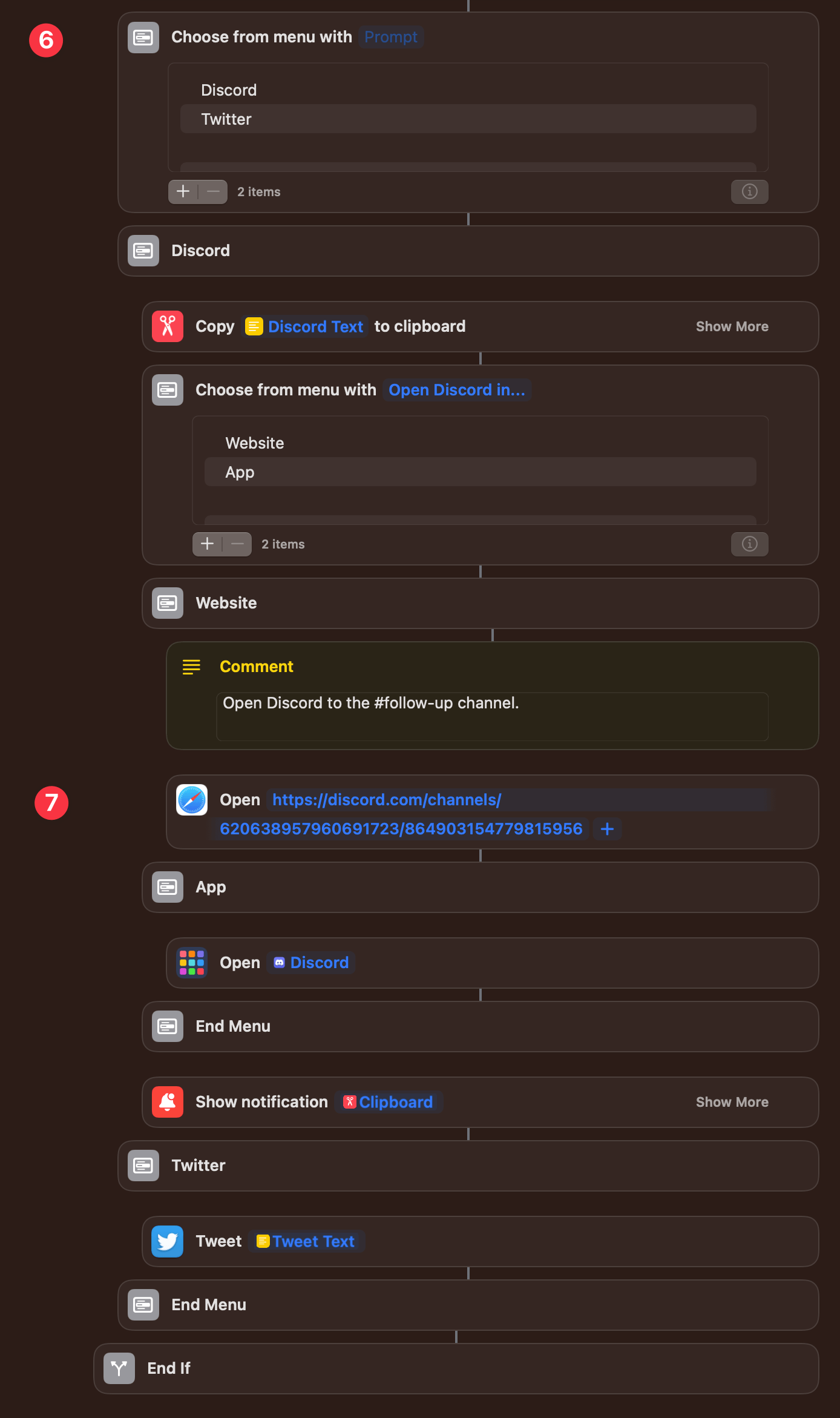Select the Prompt field of first menu
The height and width of the screenshot is (1418, 840).
[391, 37]
